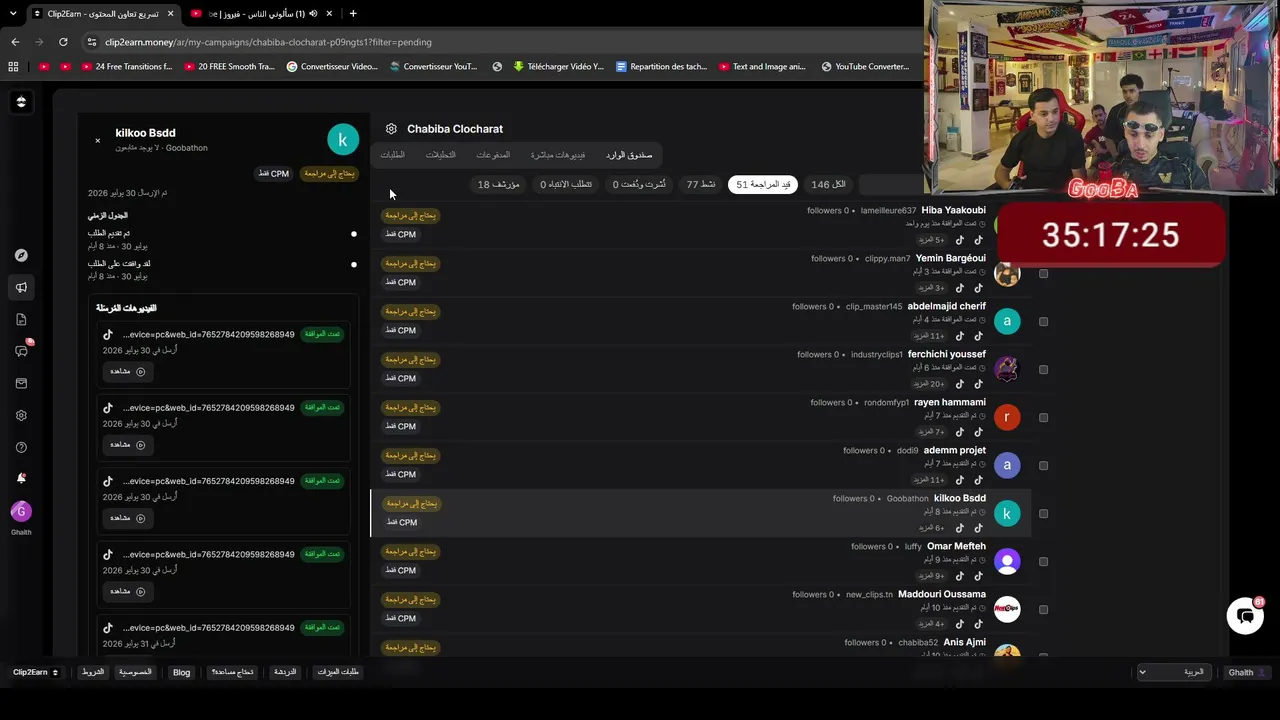Open the Clip2Earn switcher in the footer
This screenshot has width=1280, height=720.
(35, 672)
